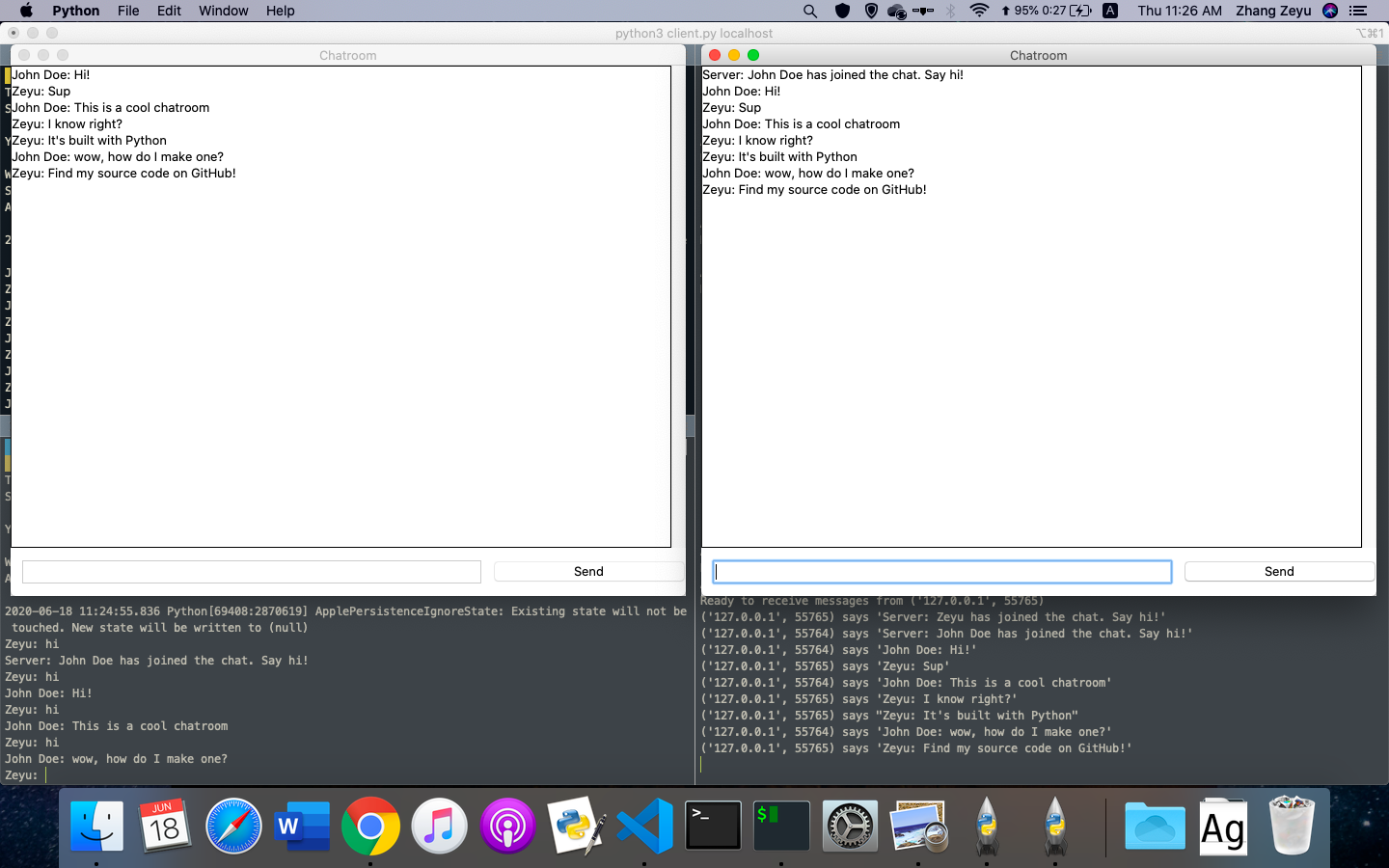Open the Podcasts app in the dock
1389x868 pixels.
click(x=507, y=826)
